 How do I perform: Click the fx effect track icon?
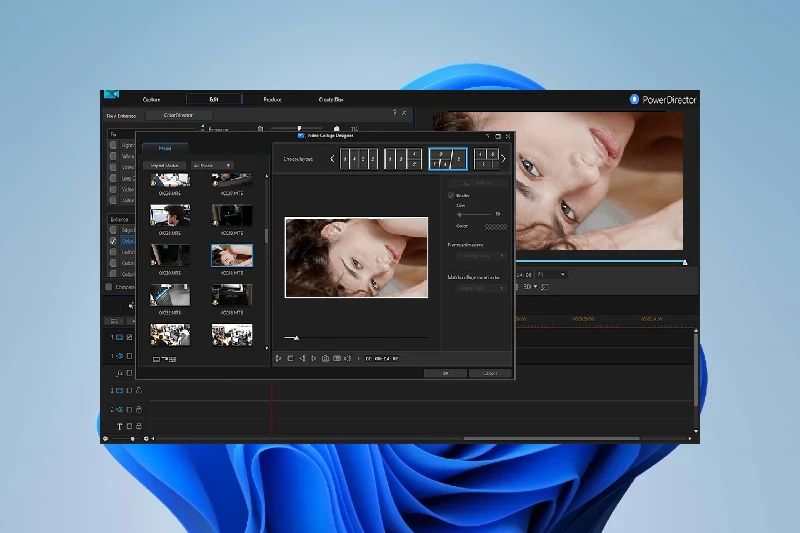119,373
